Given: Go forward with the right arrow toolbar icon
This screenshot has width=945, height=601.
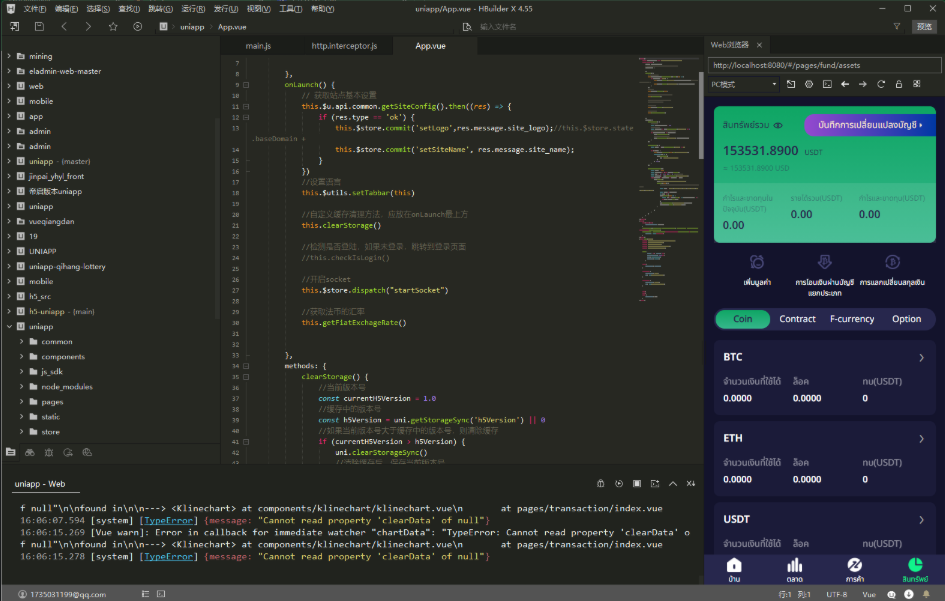Looking at the screenshot, I should (x=88, y=27).
